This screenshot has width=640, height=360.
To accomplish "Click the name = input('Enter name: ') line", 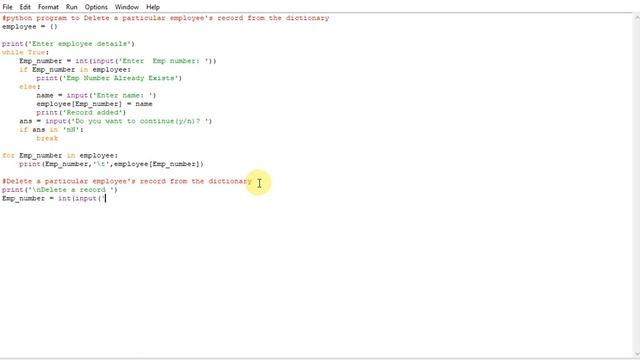I will click(x=96, y=95).
